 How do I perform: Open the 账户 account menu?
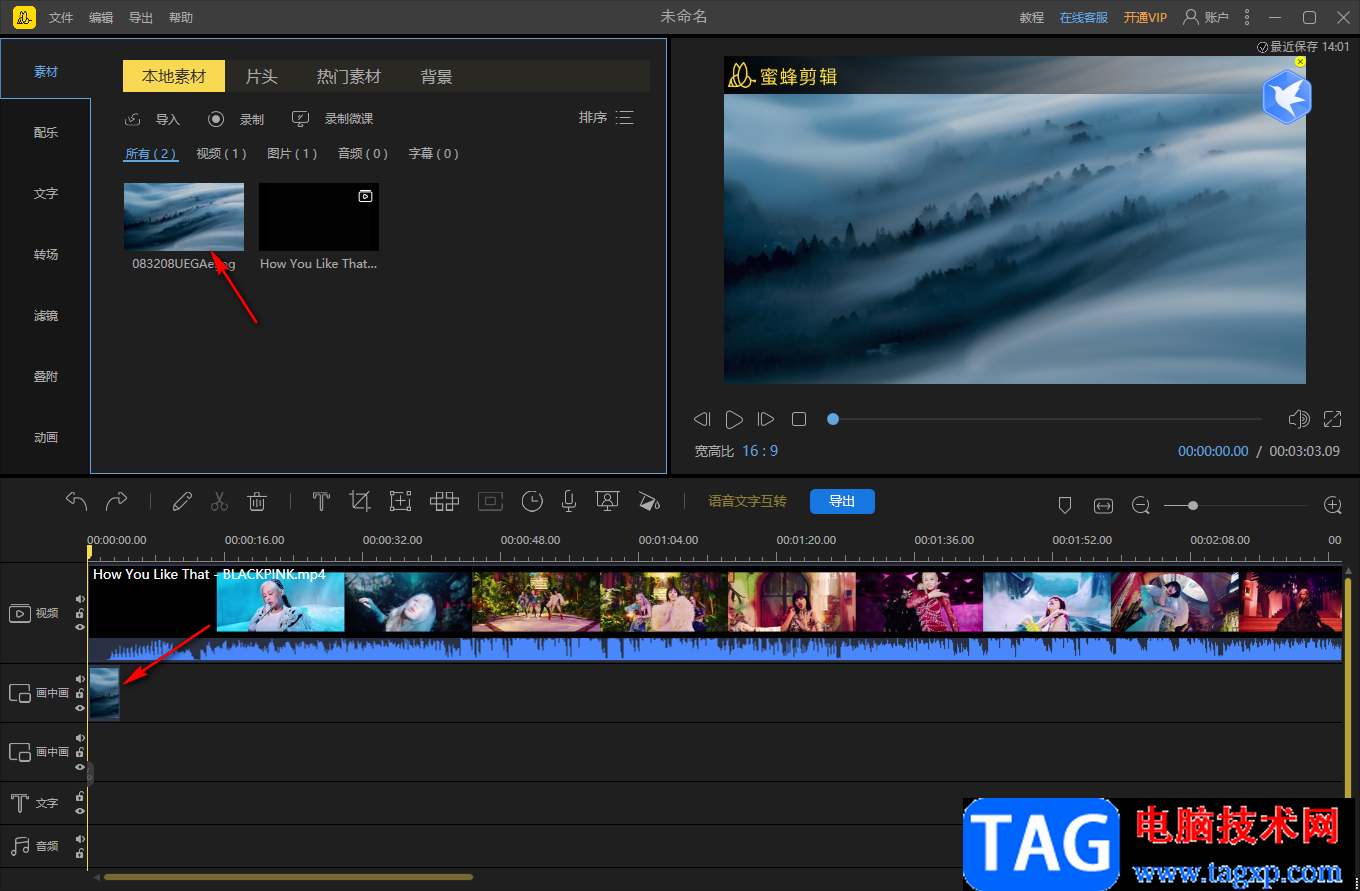click(1206, 17)
